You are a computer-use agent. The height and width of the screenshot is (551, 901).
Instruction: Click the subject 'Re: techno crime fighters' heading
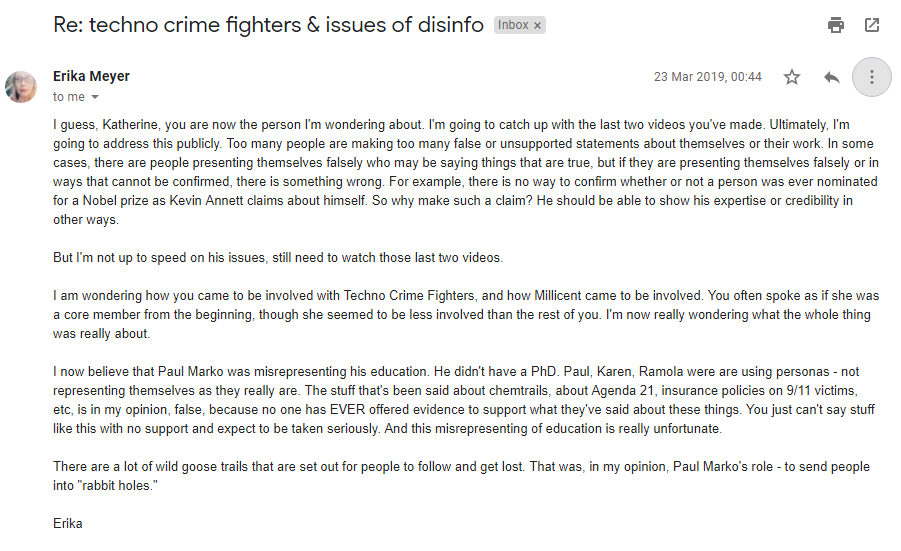coord(268,25)
